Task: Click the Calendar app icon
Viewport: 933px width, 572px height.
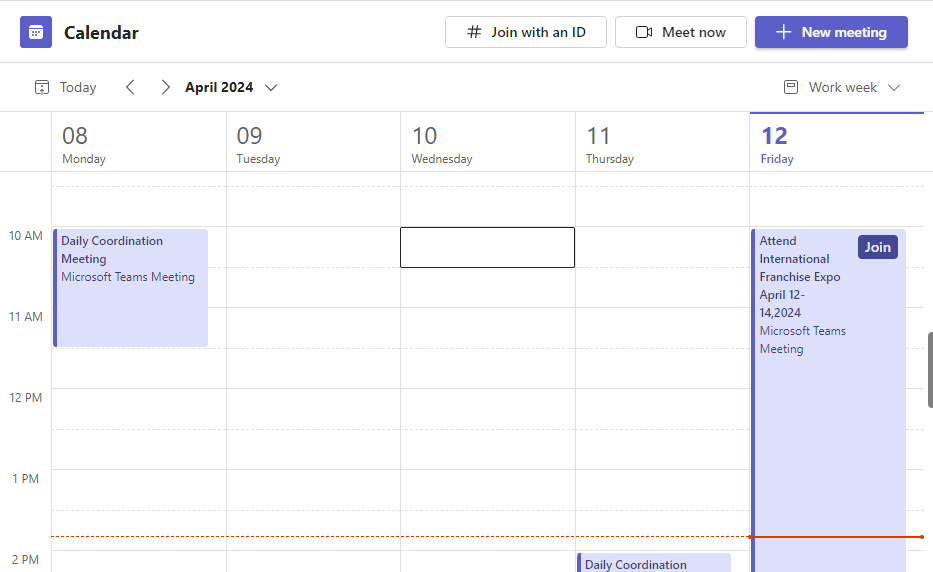Action: (x=36, y=32)
